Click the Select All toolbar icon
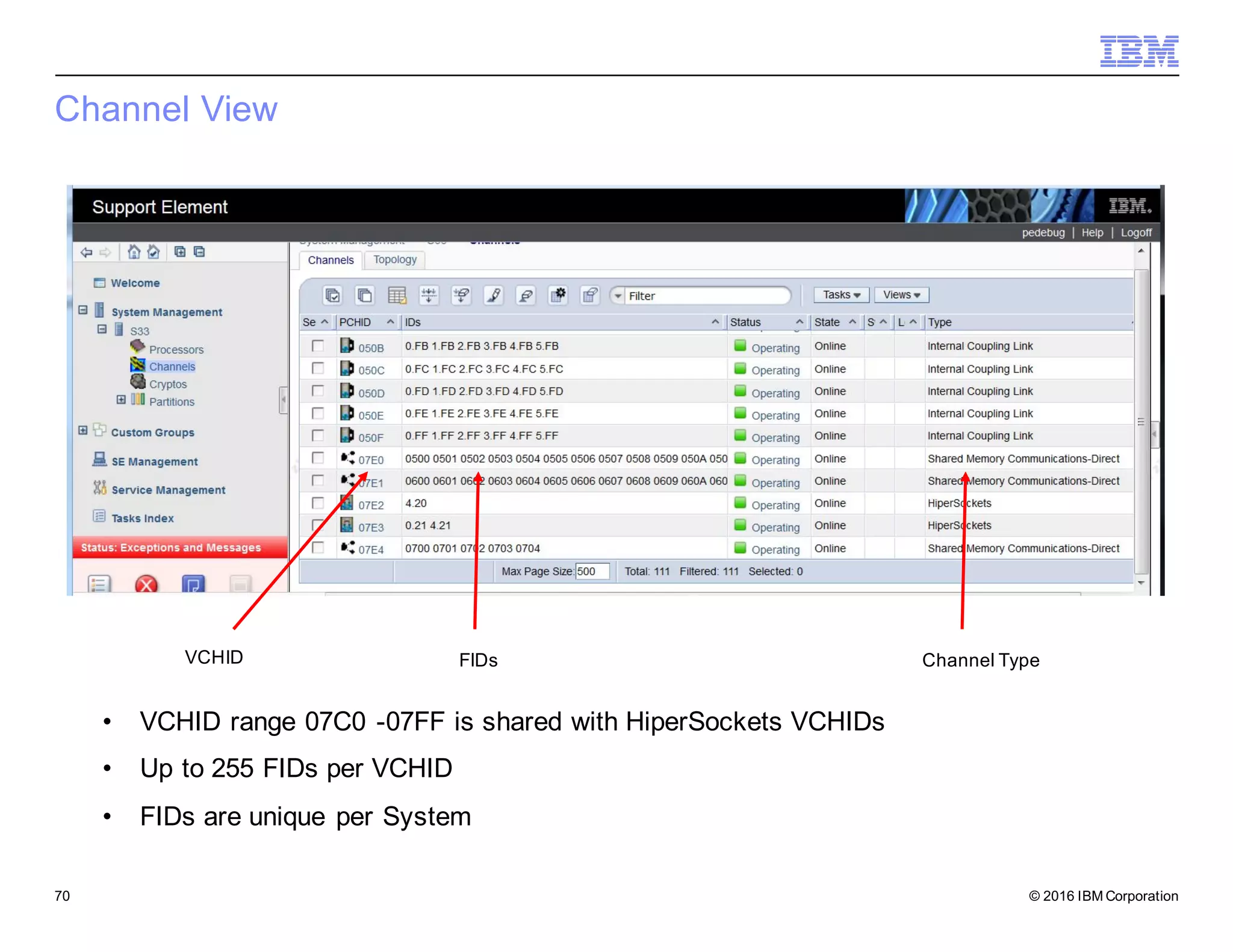This screenshot has width=1233, height=952. 332,295
